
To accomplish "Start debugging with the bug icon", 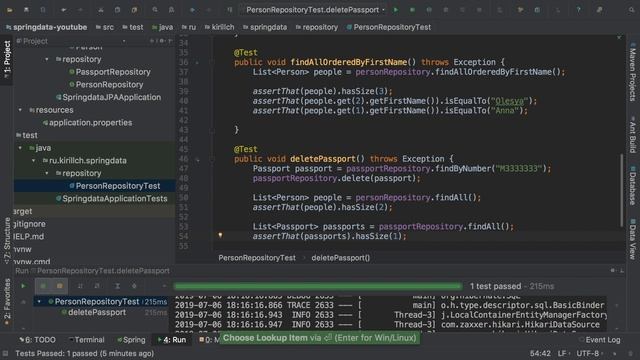I will click(x=412, y=10).
